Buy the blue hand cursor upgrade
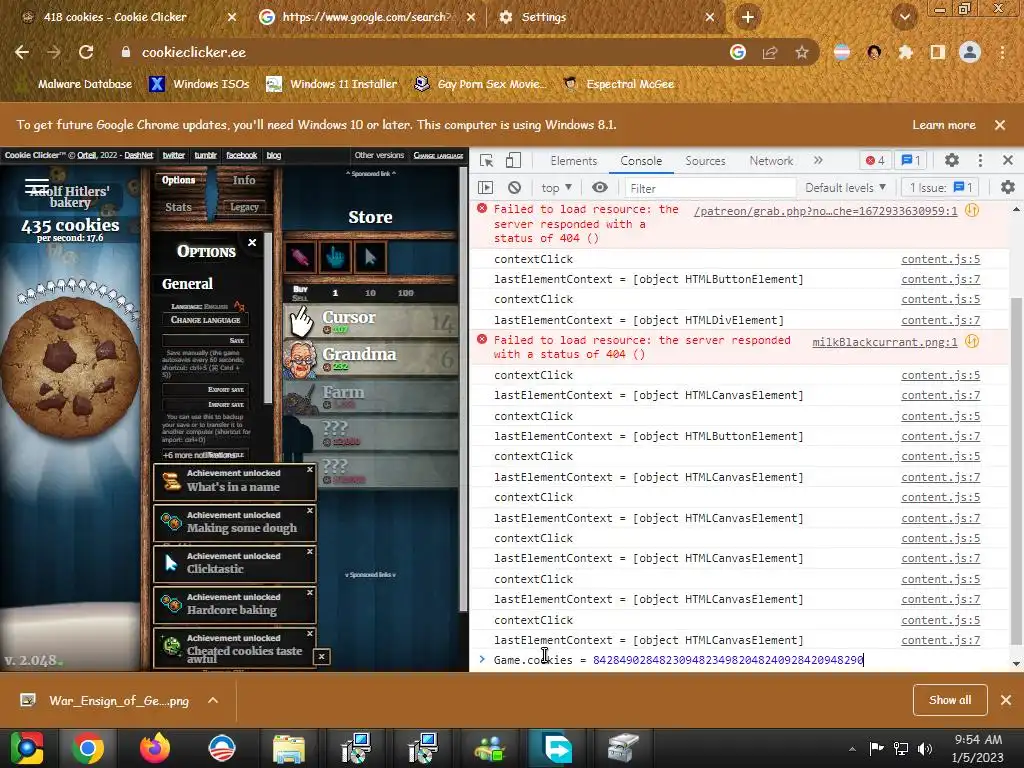This screenshot has width=1024, height=768. pyautogui.click(x=335, y=257)
